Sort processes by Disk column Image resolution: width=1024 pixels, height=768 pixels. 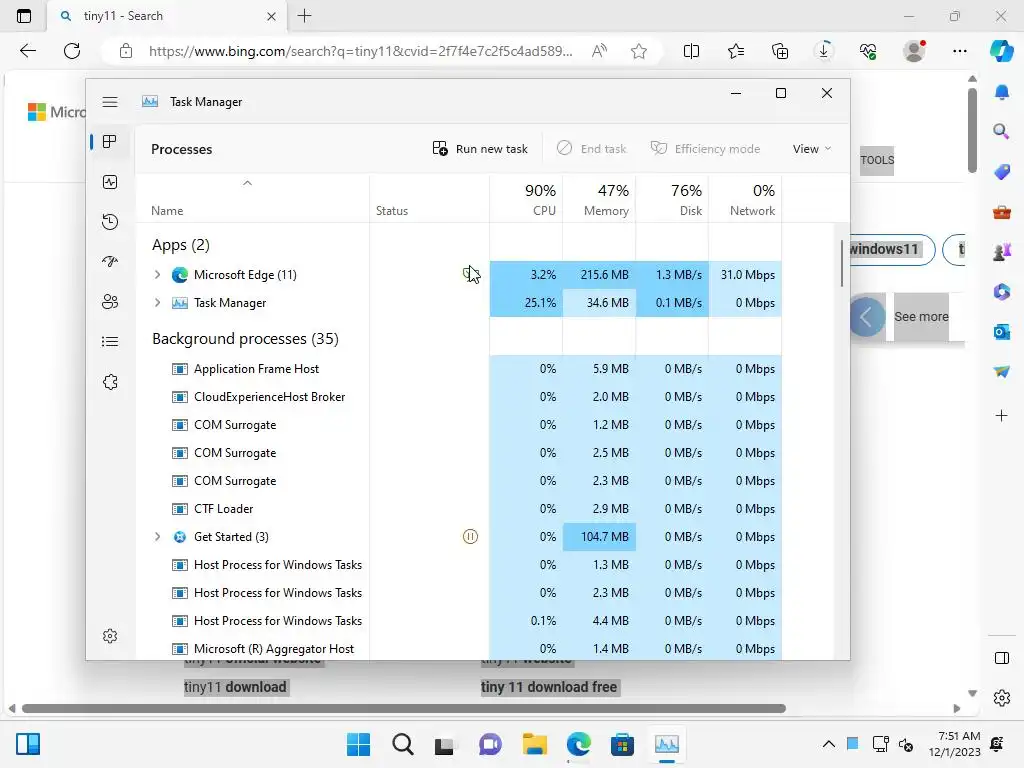(673, 200)
